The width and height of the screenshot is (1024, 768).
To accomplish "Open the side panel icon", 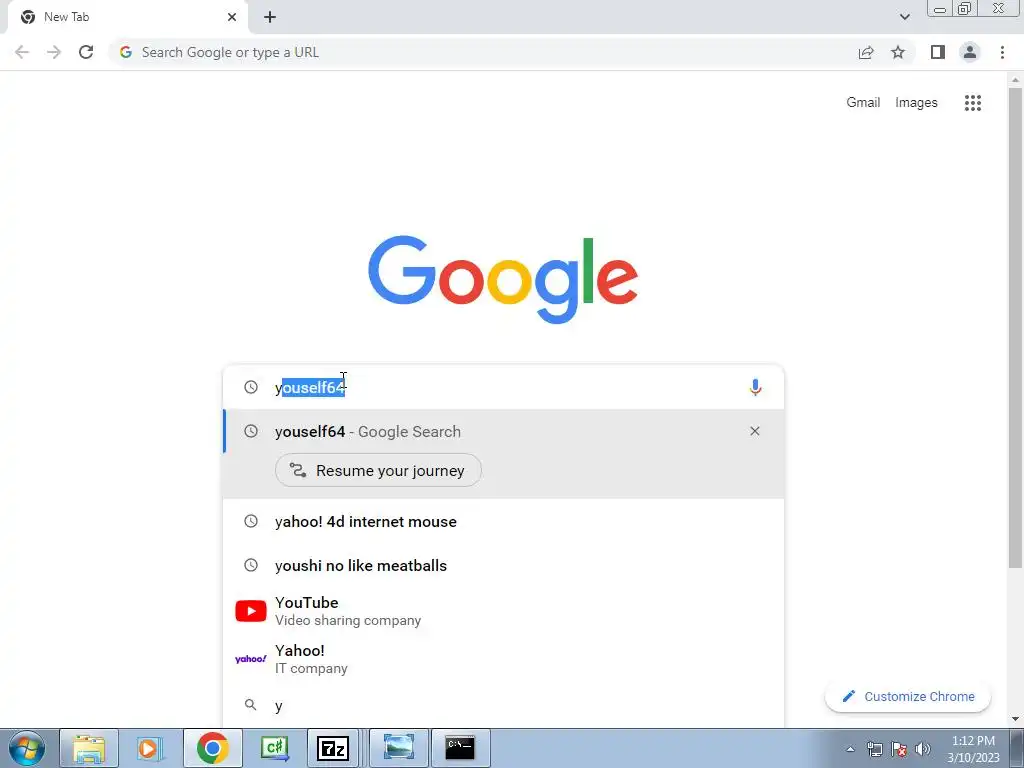I will point(938,52).
